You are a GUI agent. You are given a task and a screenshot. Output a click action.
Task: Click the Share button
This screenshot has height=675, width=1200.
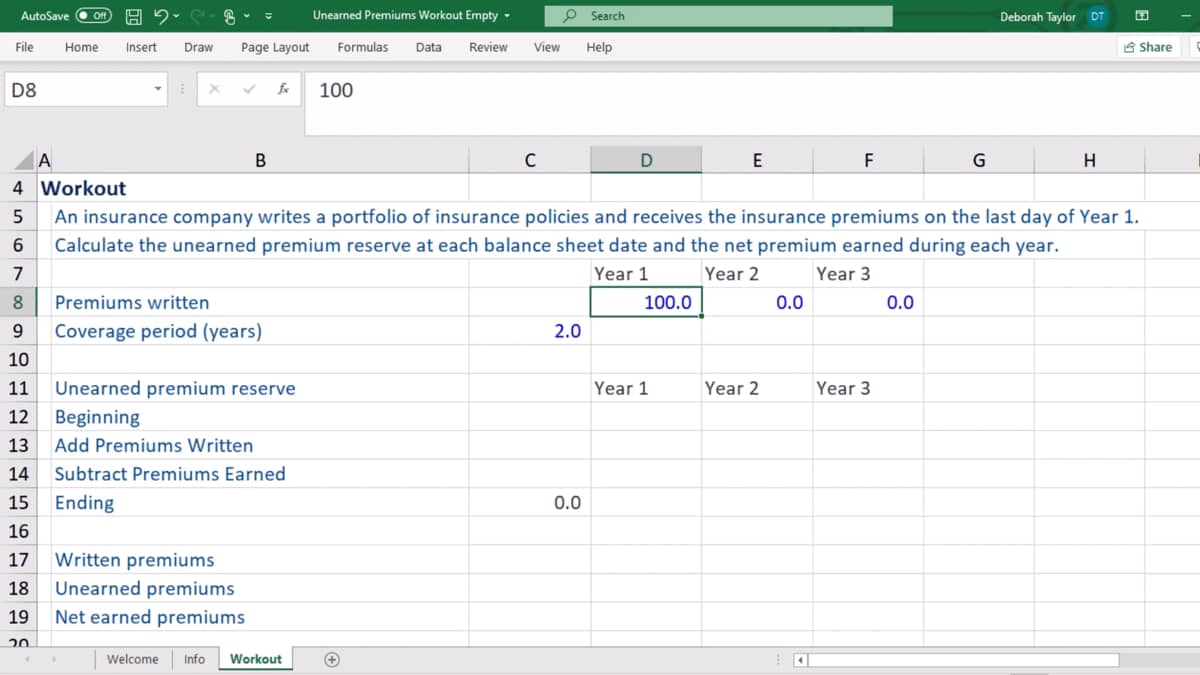tap(1147, 47)
